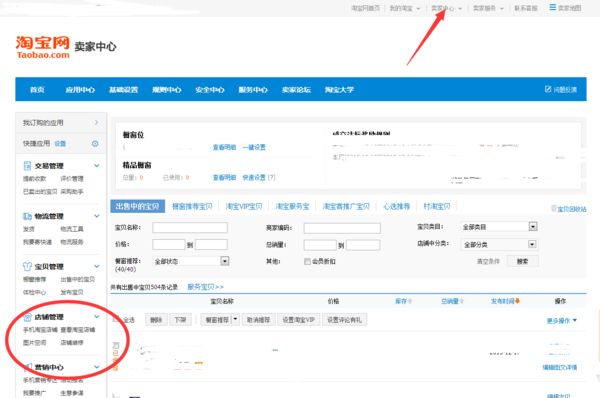
Task: Open the 店铺中分类 全部分类 dropdown
Action: coord(499,244)
